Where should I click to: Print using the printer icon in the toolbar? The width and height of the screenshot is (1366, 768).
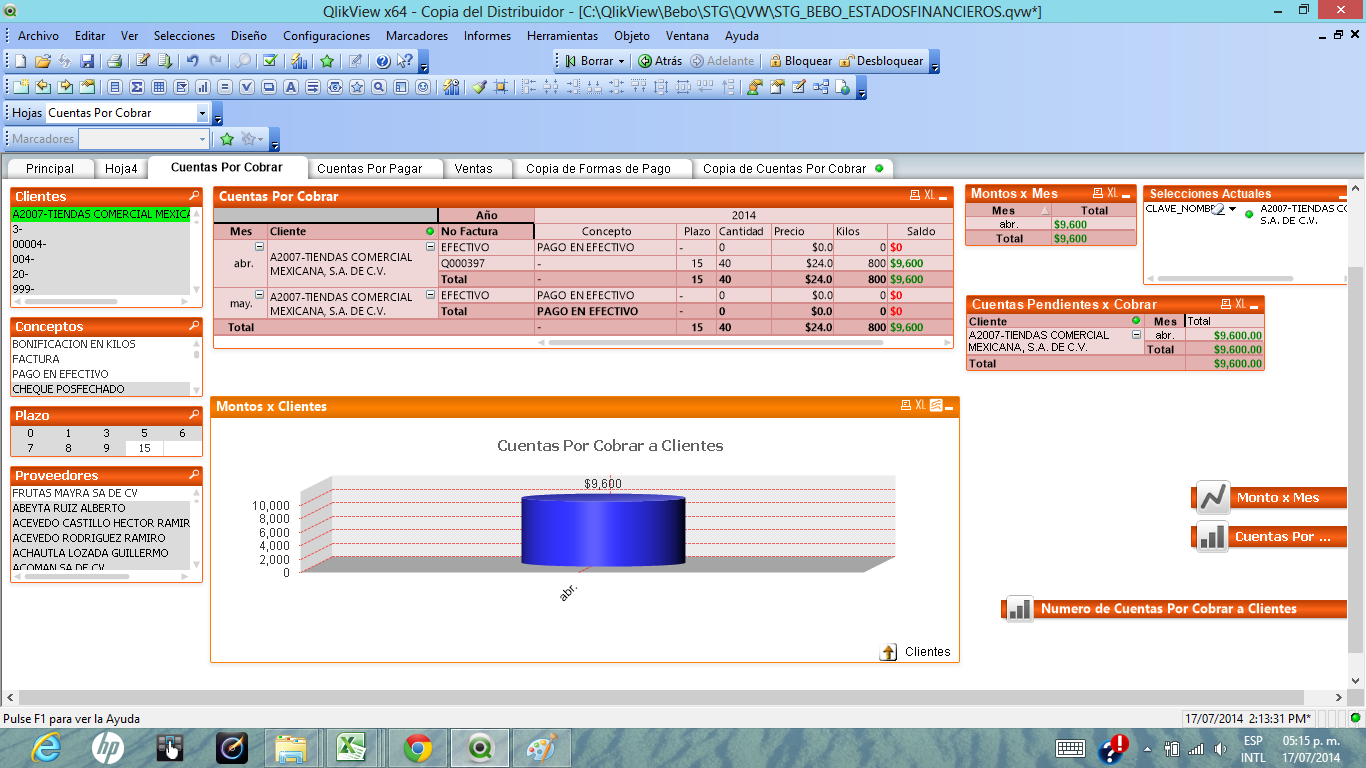click(115, 61)
